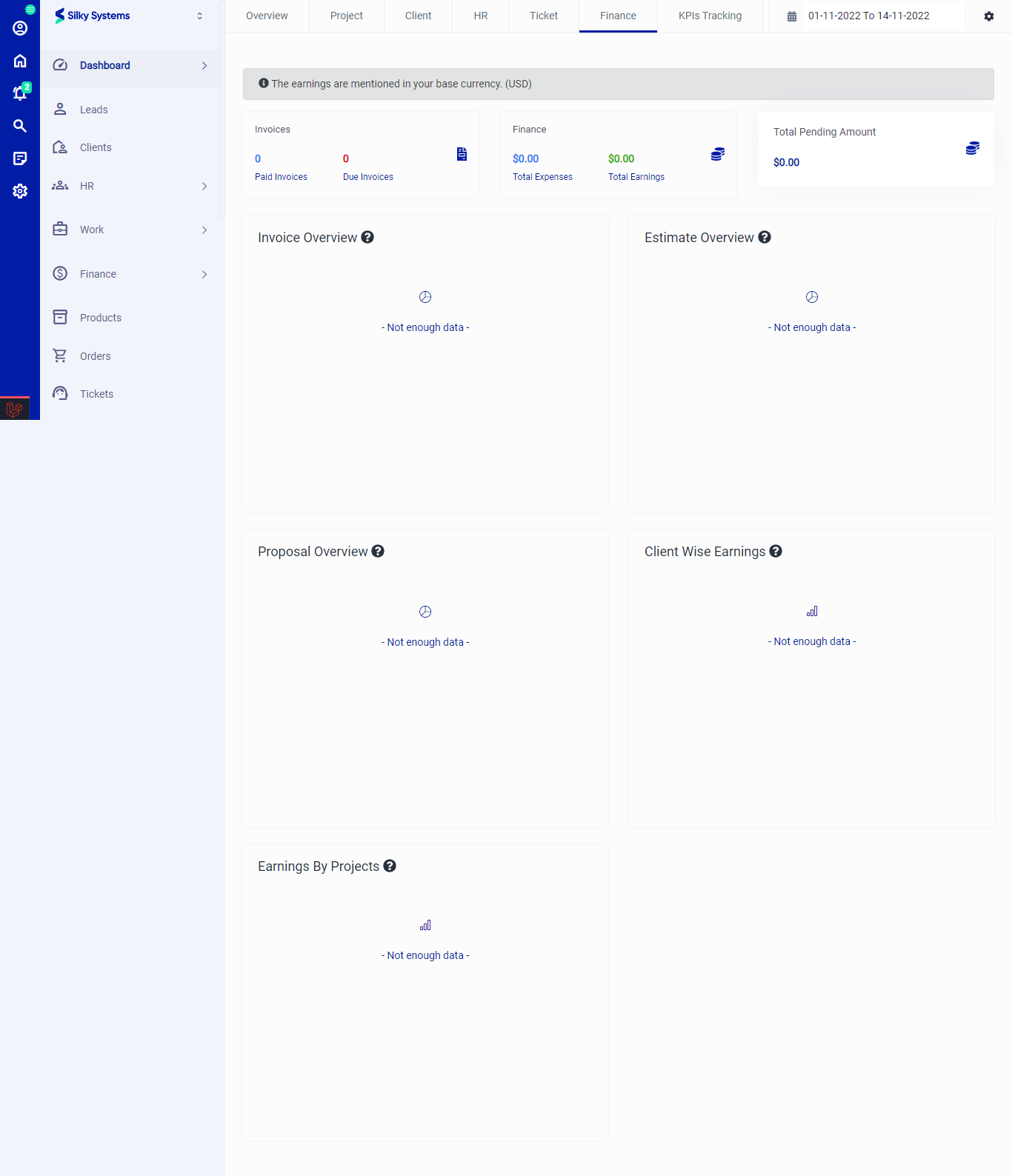Expand the HR sidebar submenu chevron

[x=204, y=187]
